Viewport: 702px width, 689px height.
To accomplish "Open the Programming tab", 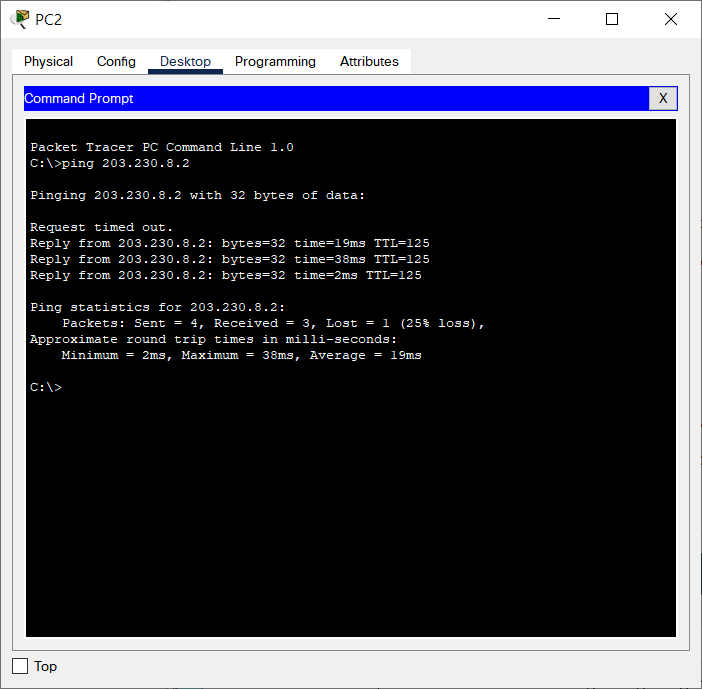I will coord(275,61).
